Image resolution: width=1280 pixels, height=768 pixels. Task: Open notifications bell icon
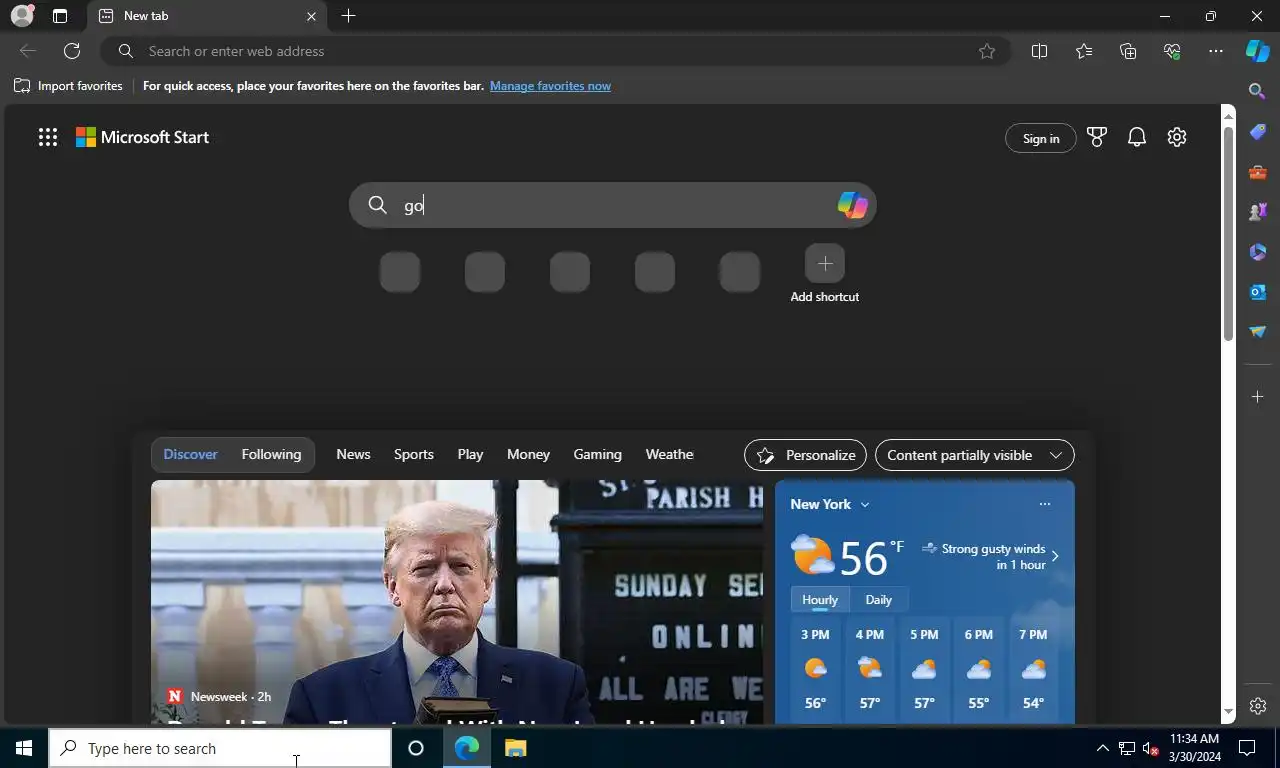1137,138
